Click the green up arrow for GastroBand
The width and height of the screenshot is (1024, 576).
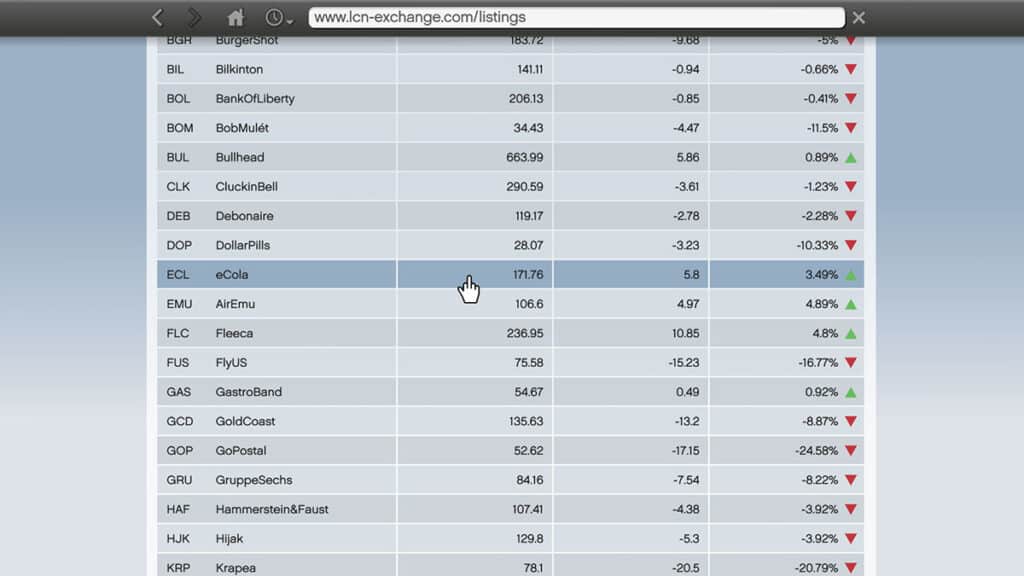851,392
